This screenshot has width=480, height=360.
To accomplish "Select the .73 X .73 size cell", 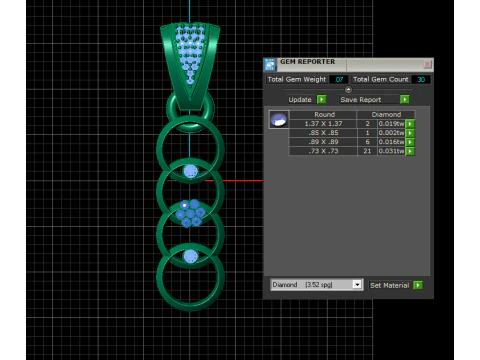I will click(323, 151).
